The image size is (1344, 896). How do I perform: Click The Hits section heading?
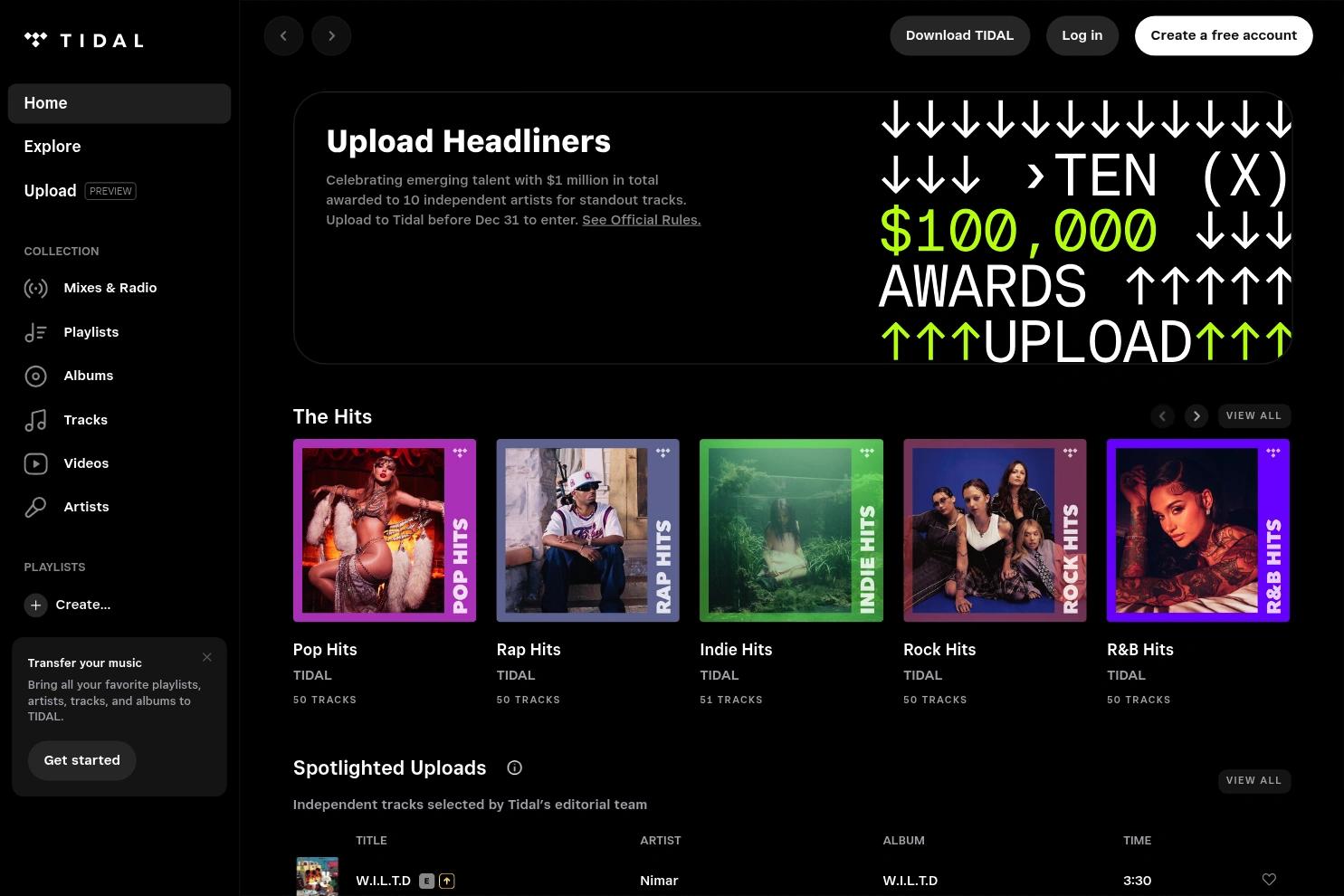333,416
